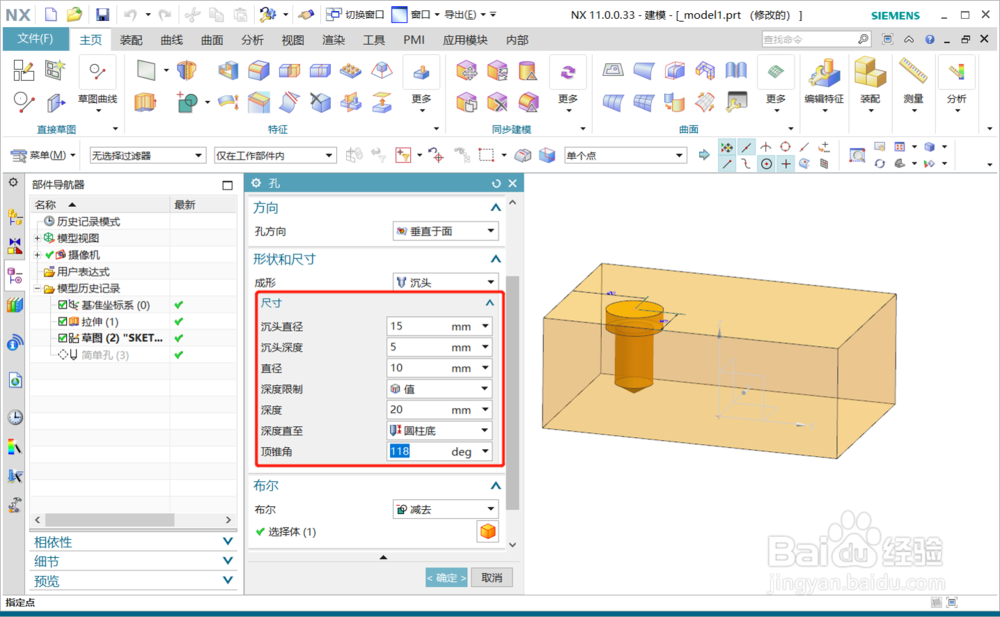Toggle the Datum Coordinate System (基准坐标系) checkbox
1000x617 pixels.
(x=62, y=305)
